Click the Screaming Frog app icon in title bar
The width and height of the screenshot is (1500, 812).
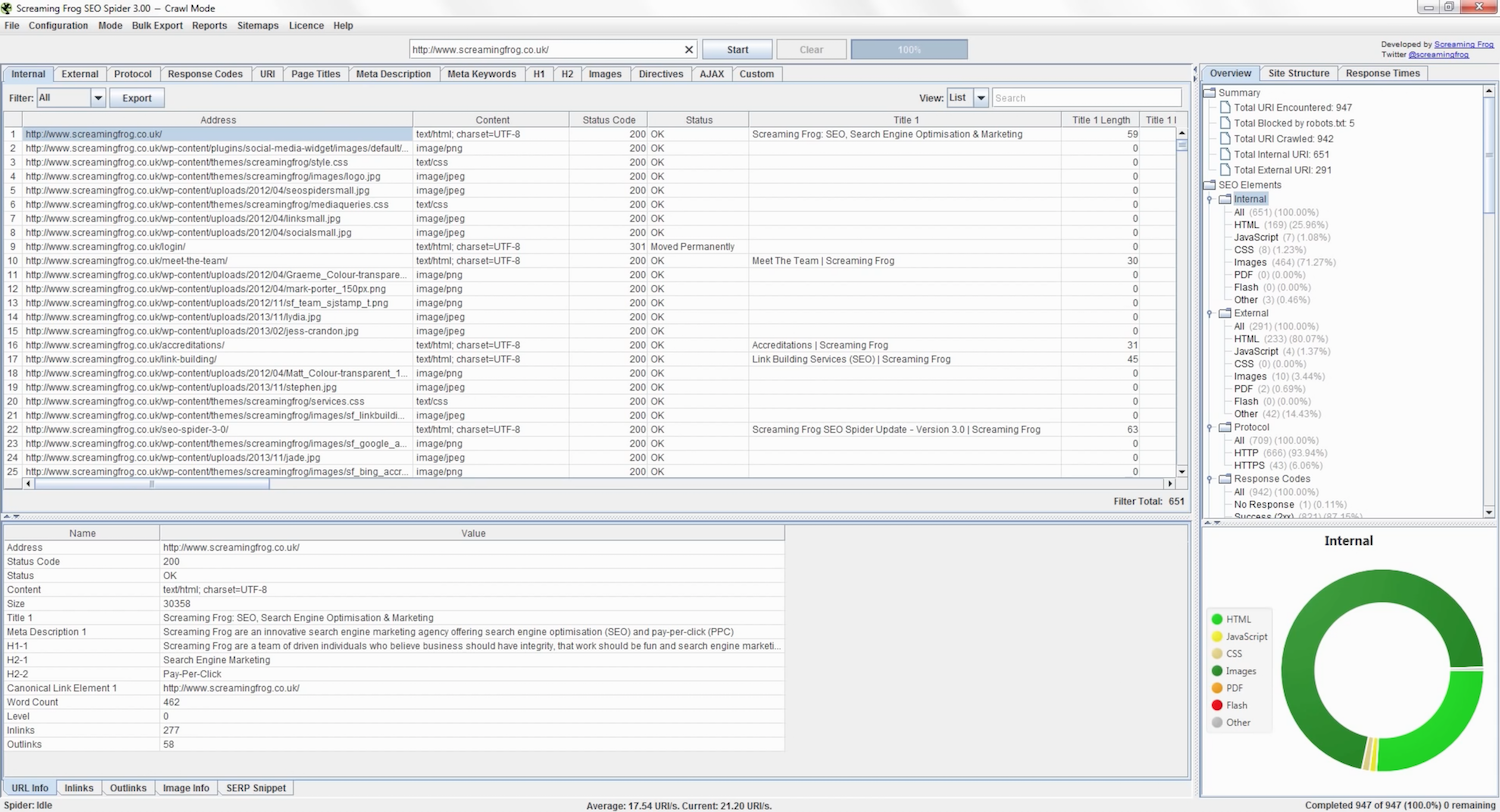tap(7, 8)
